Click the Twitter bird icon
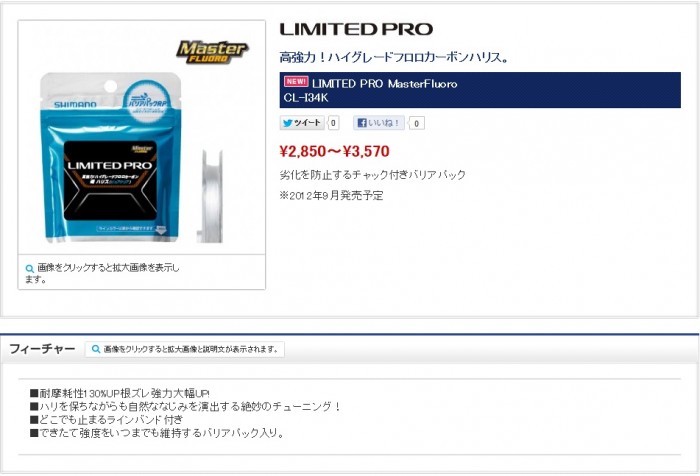 pos(288,123)
